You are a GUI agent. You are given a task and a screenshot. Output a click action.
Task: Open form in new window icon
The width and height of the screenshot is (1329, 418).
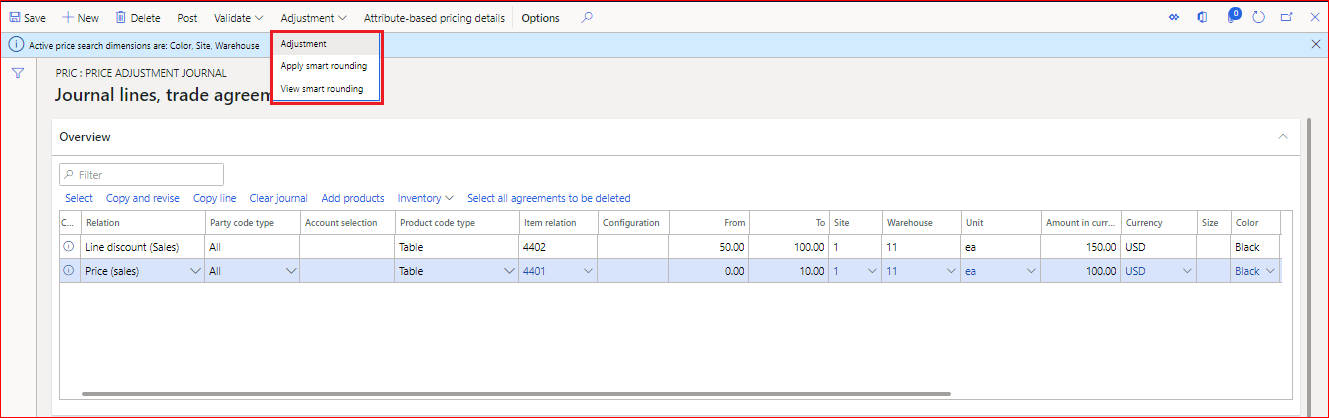point(1286,18)
